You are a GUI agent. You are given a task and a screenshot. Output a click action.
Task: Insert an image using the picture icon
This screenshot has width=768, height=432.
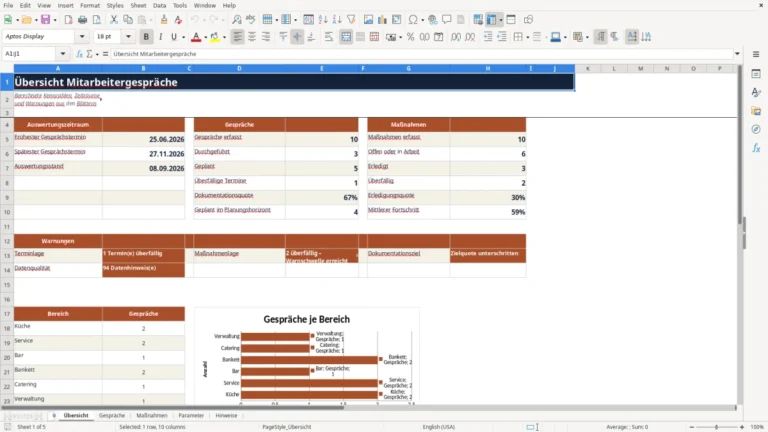pyautogui.click(x=368, y=20)
